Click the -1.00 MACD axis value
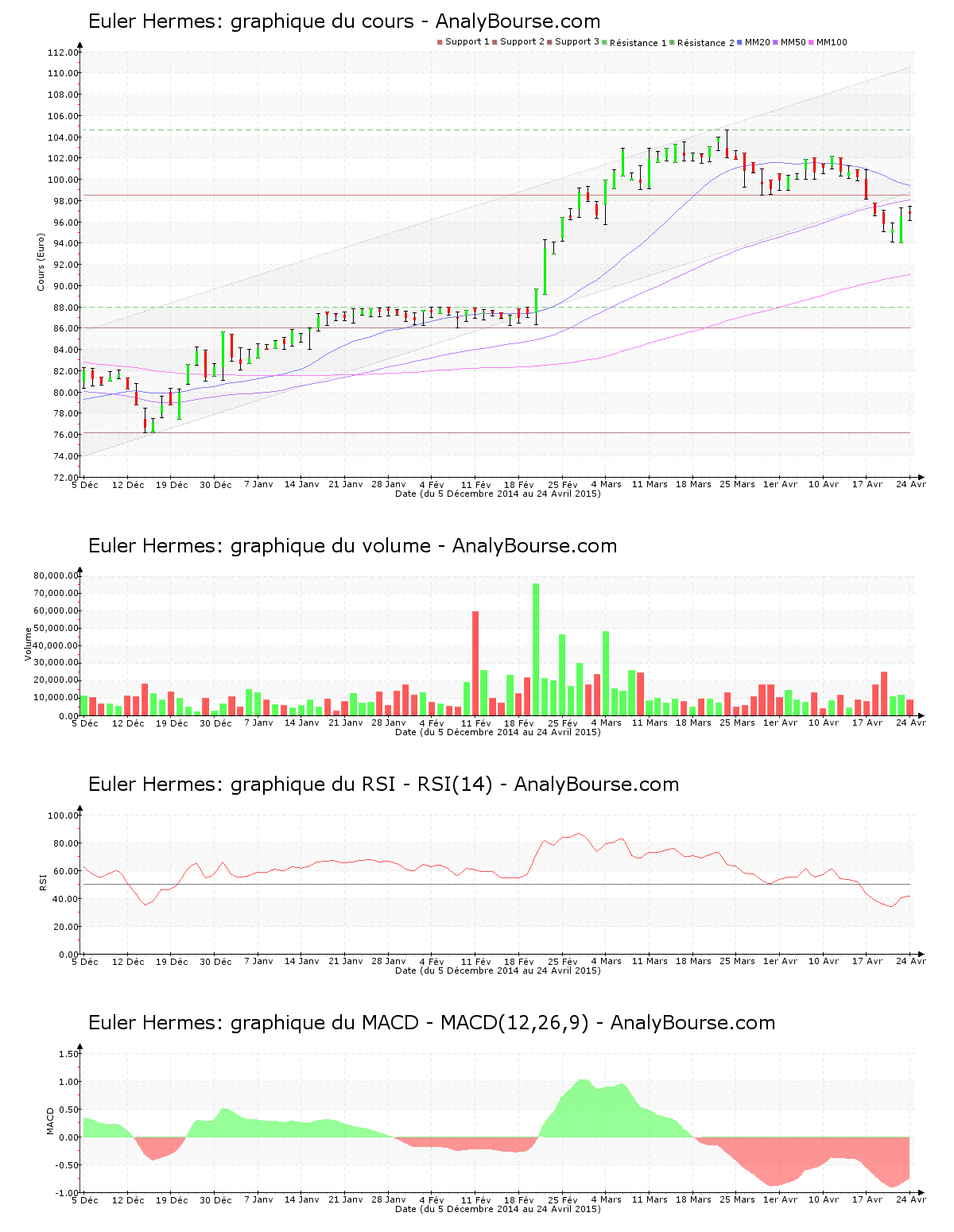The image size is (954, 1232). pyautogui.click(x=67, y=1193)
